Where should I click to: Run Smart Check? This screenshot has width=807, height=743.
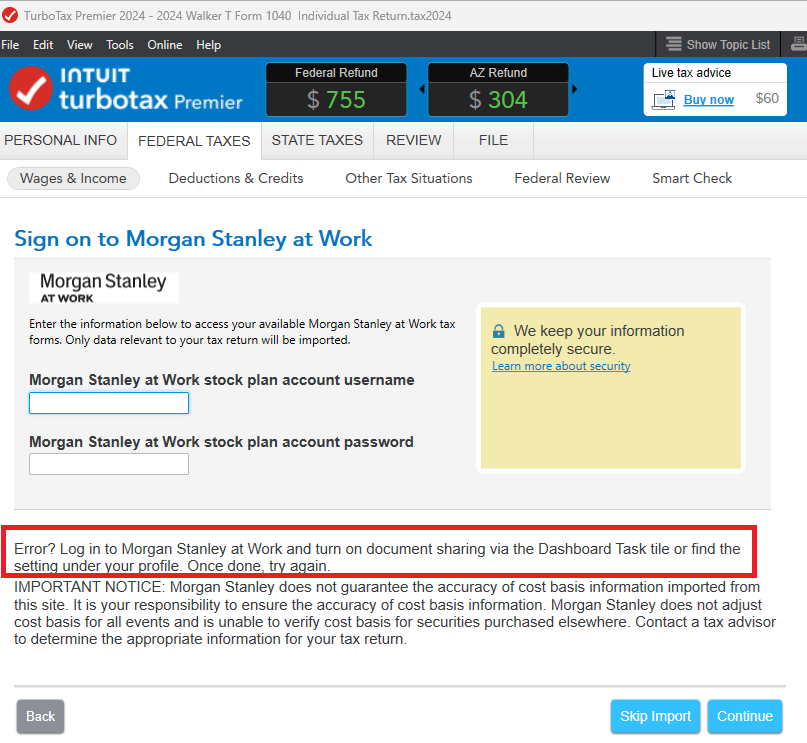click(x=692, y=179)
